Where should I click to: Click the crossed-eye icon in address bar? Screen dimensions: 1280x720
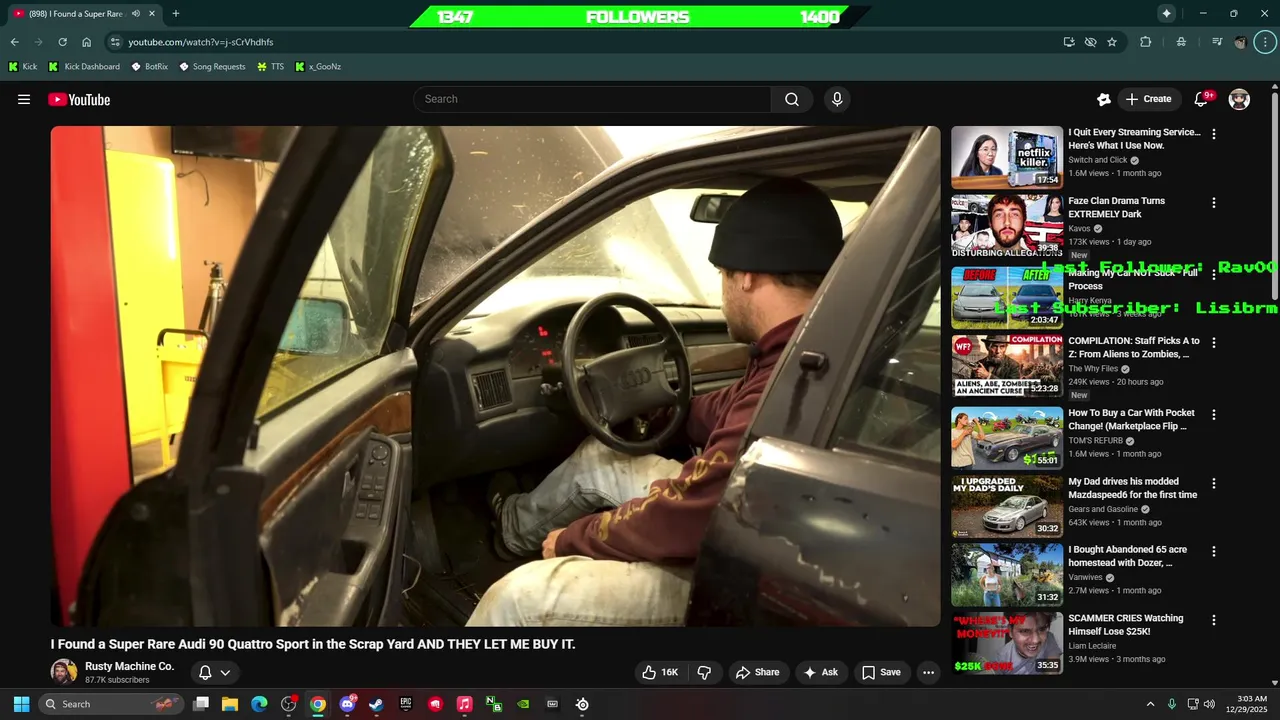[x=1091, y=42]
